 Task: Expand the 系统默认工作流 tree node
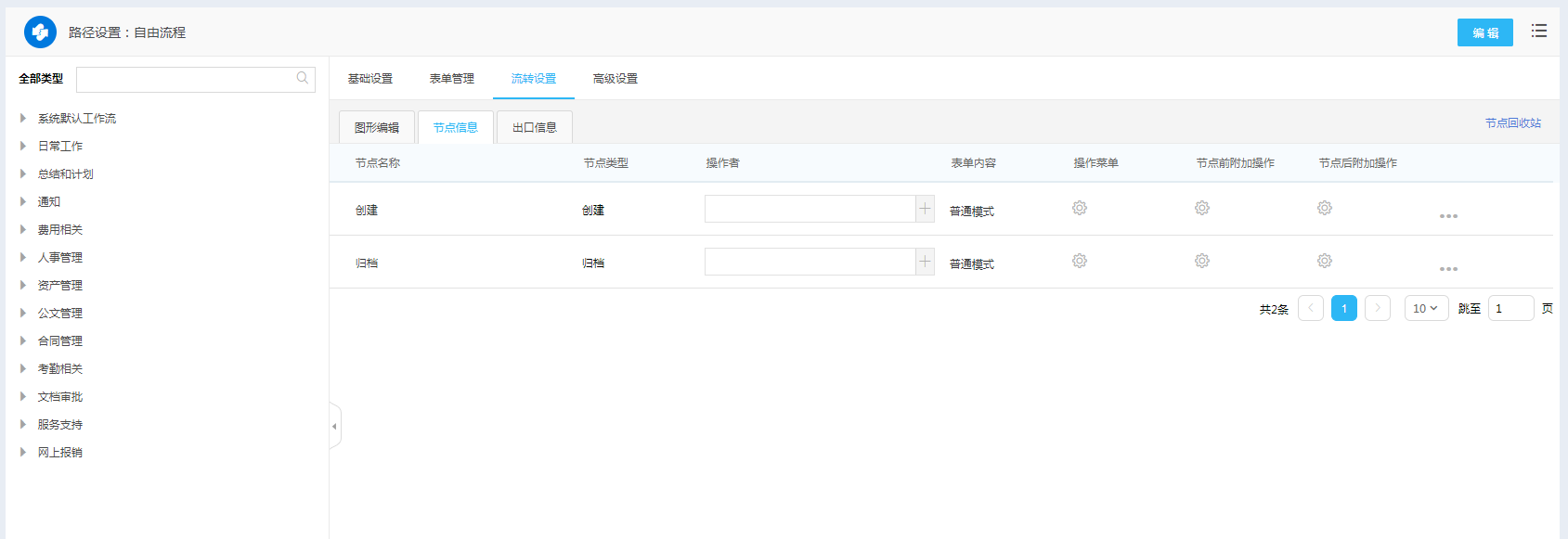[23, 119]
